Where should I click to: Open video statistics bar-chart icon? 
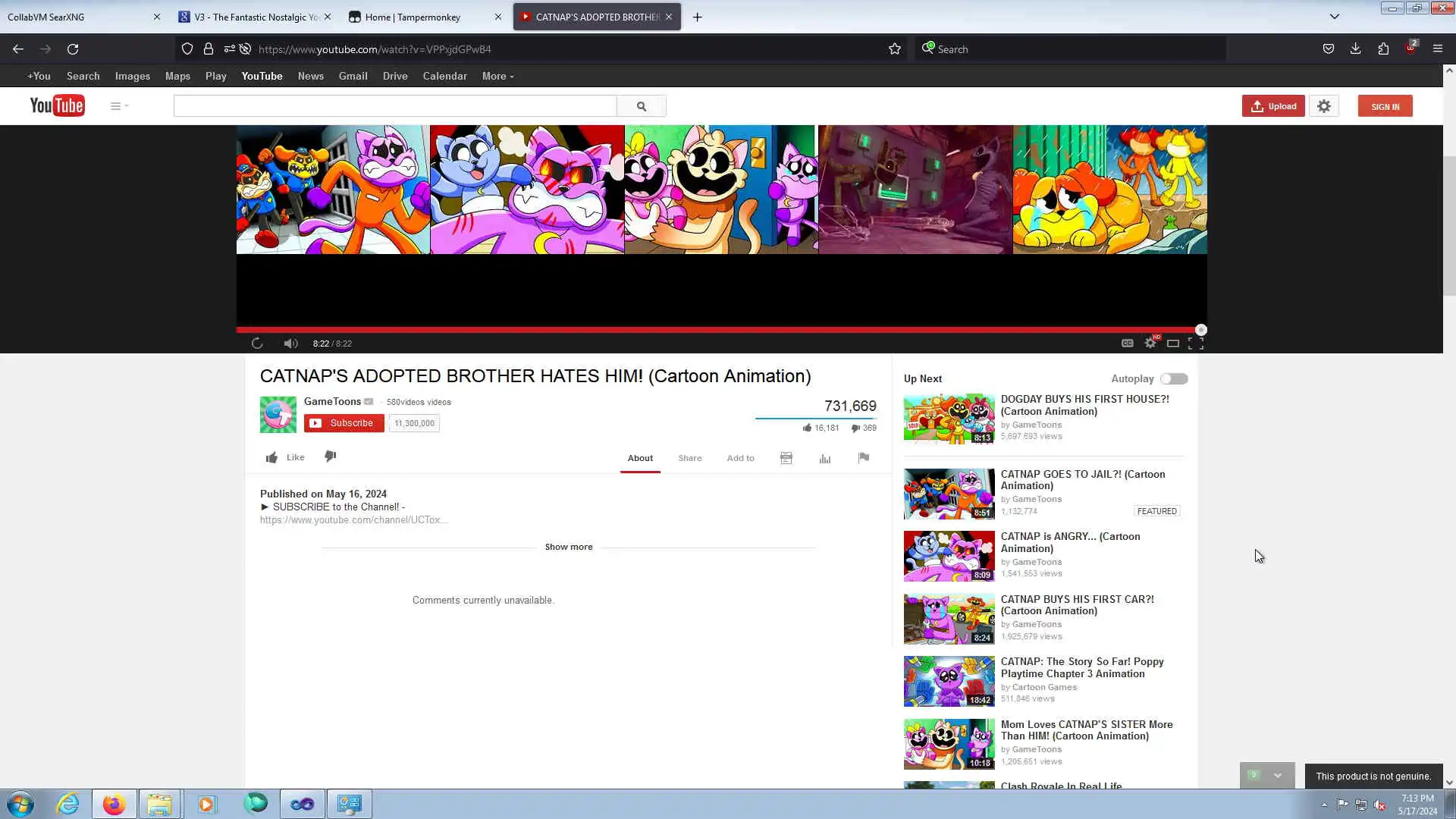coord(825,458)
